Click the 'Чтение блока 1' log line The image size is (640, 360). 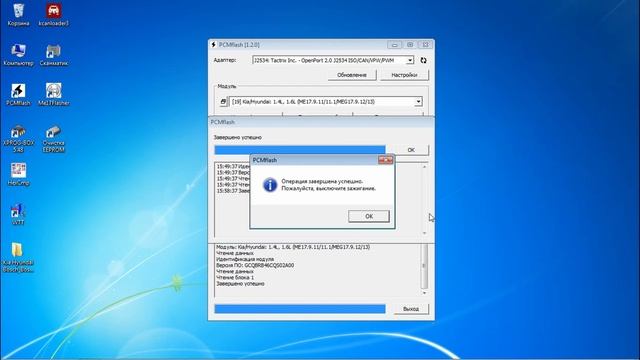(235, 278)
